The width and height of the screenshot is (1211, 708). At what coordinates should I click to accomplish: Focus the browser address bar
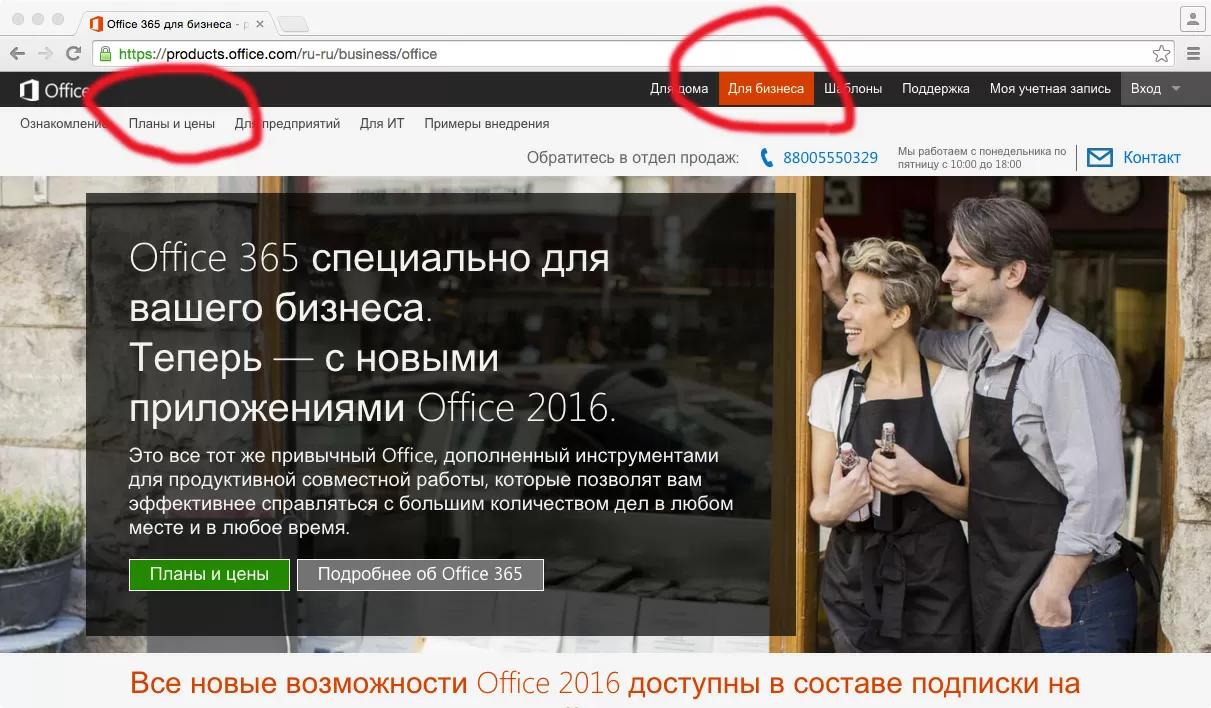(634, 54)
